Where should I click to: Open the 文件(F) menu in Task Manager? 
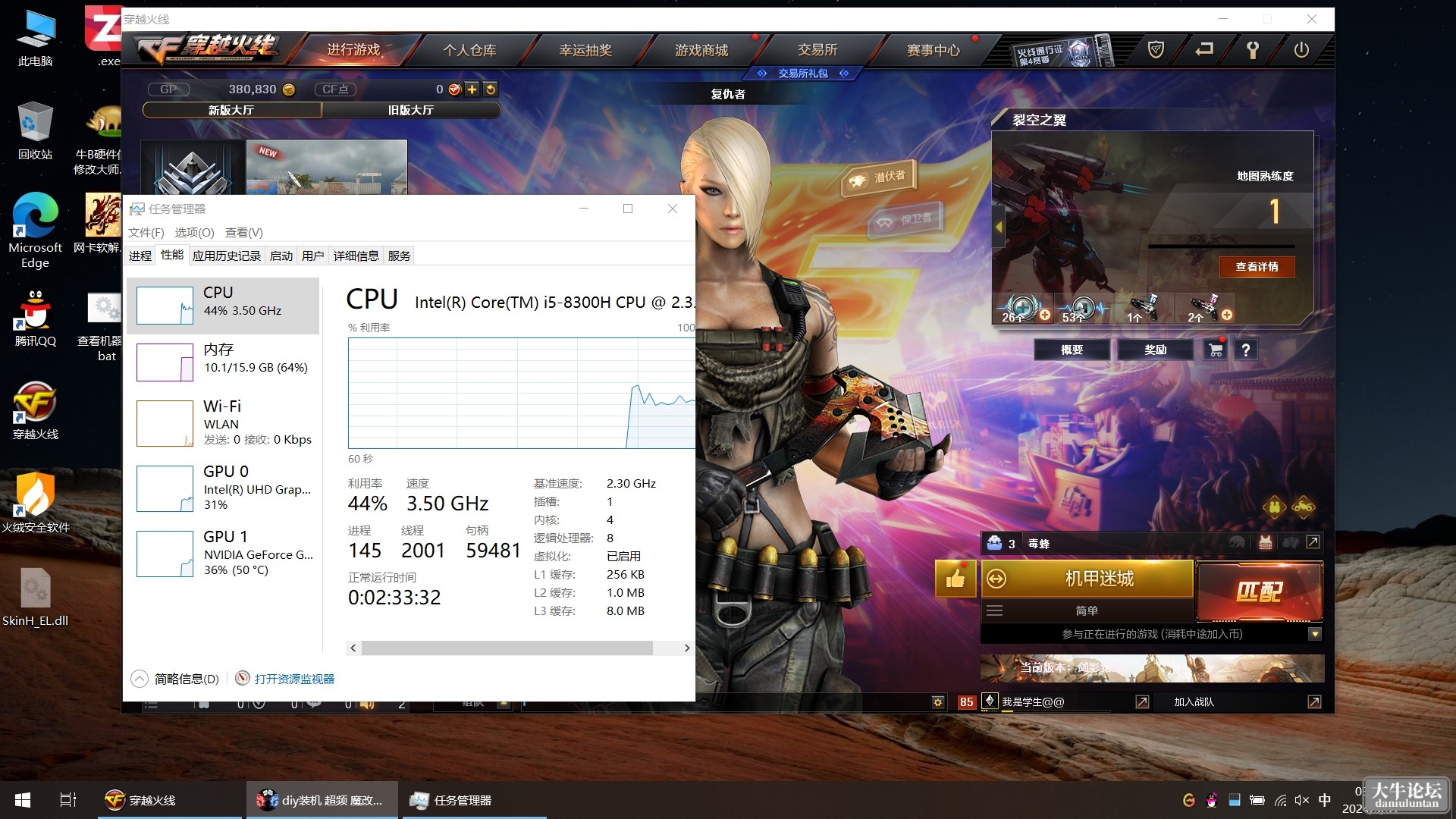(x=146, y=233)
